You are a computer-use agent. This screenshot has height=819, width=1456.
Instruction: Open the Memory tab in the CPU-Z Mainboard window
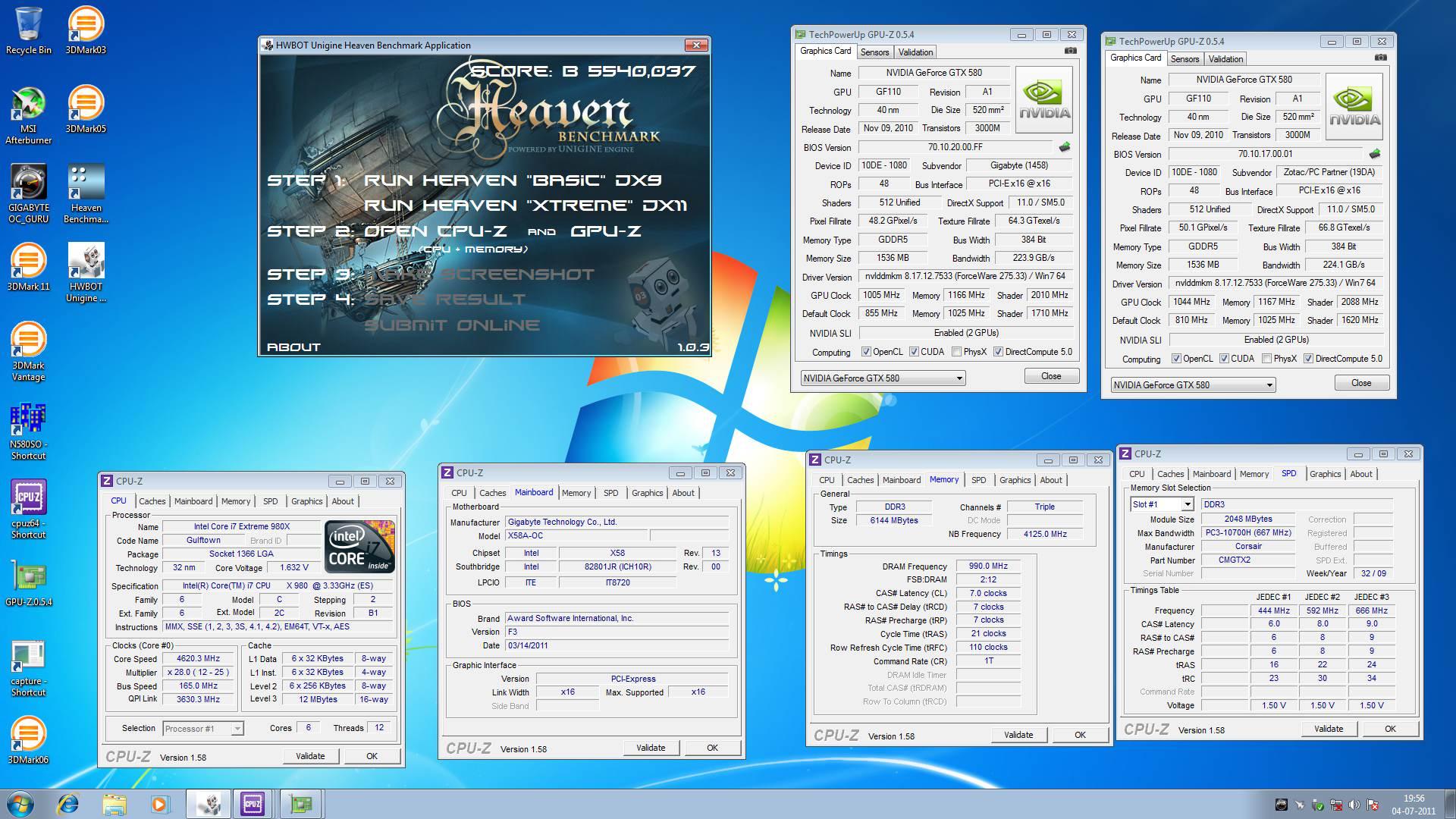(576, 493)
